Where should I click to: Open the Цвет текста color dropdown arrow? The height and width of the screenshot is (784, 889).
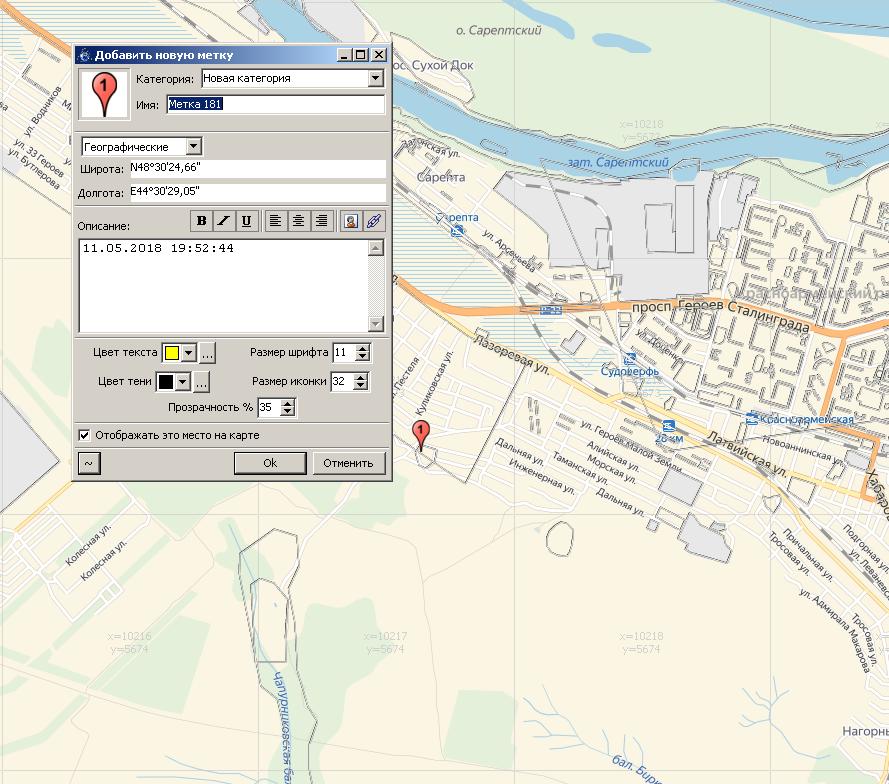coord(189,353)
